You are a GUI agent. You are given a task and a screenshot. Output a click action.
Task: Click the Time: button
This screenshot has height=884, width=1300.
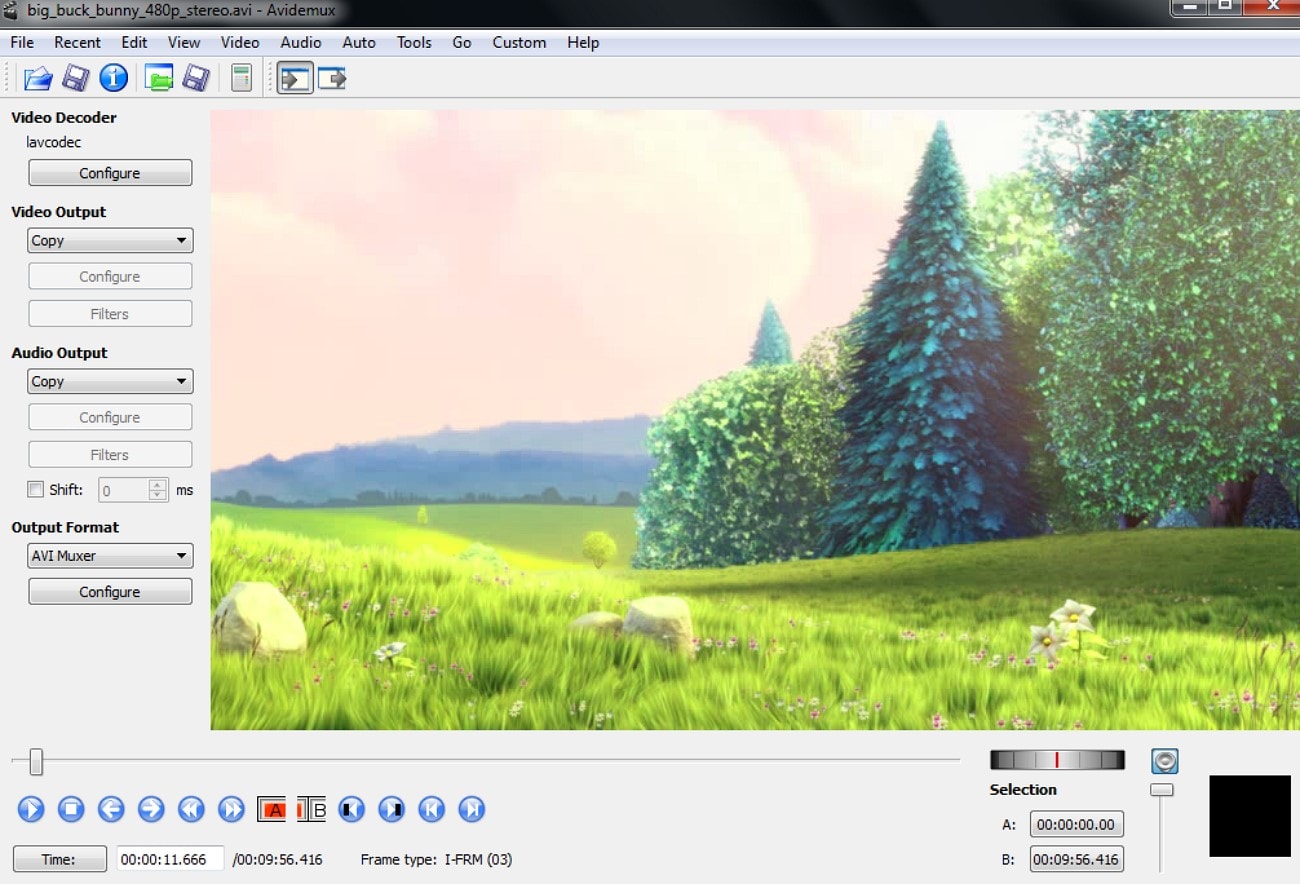point(60,859)
